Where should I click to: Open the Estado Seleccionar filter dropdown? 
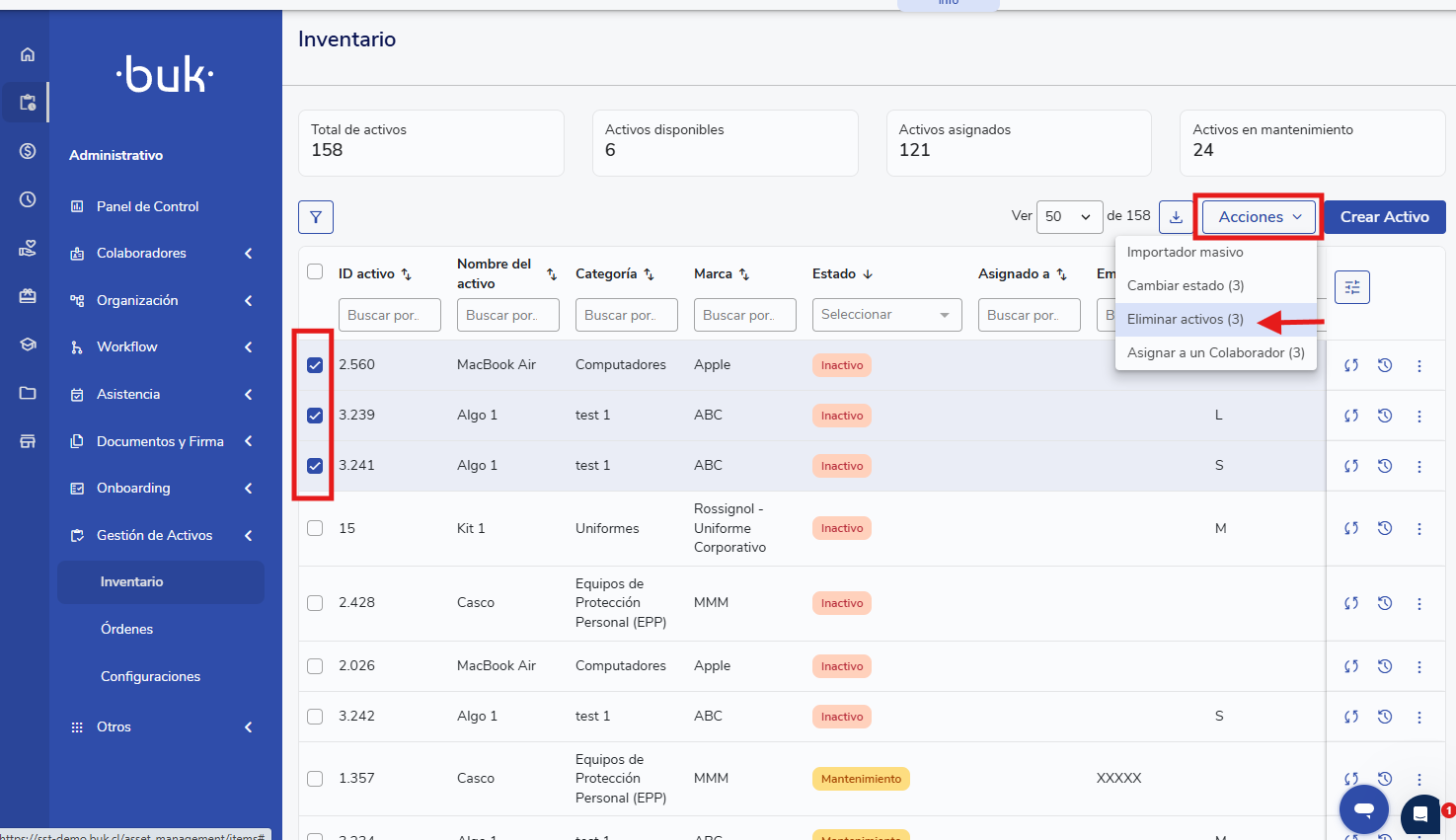click(x=886, y=315)
